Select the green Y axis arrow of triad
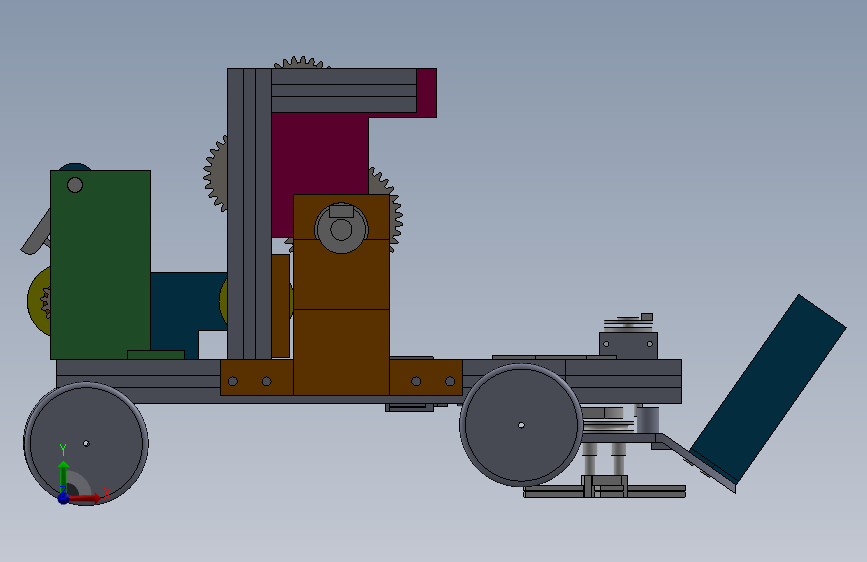Screen dimensions: 867x562 [64, 473]
